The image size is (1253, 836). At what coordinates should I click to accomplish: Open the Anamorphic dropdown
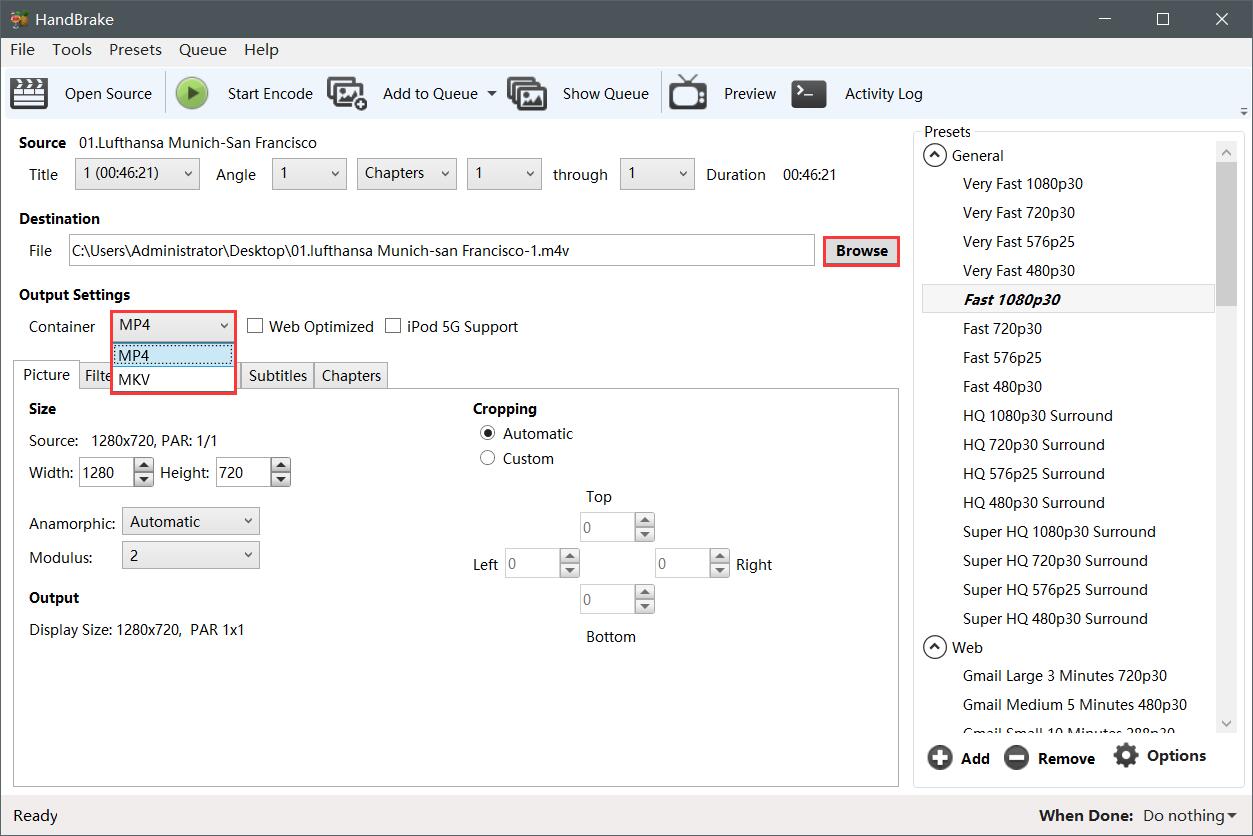coord(190,521)
